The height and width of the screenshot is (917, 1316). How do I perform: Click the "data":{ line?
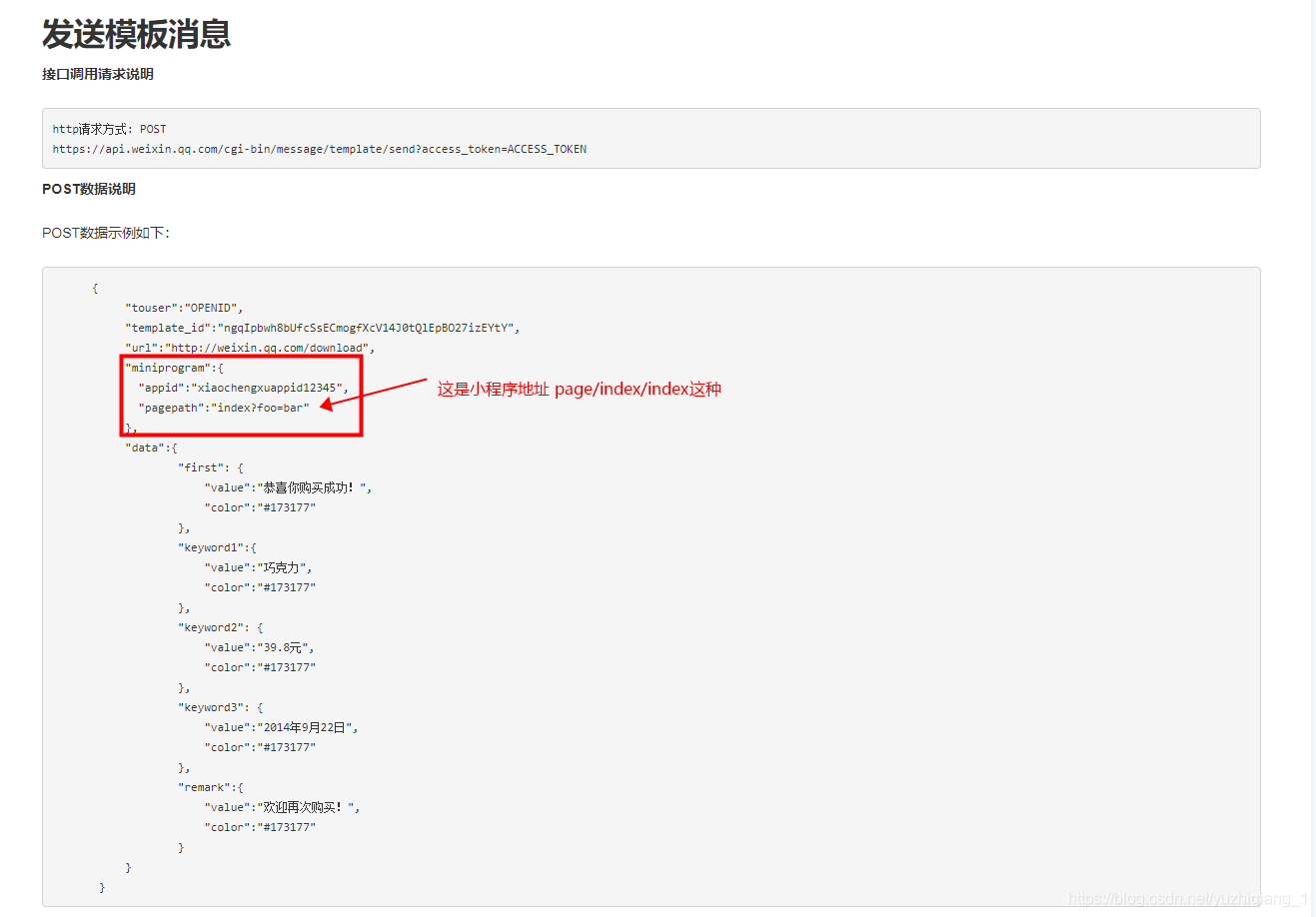[152, 448]
